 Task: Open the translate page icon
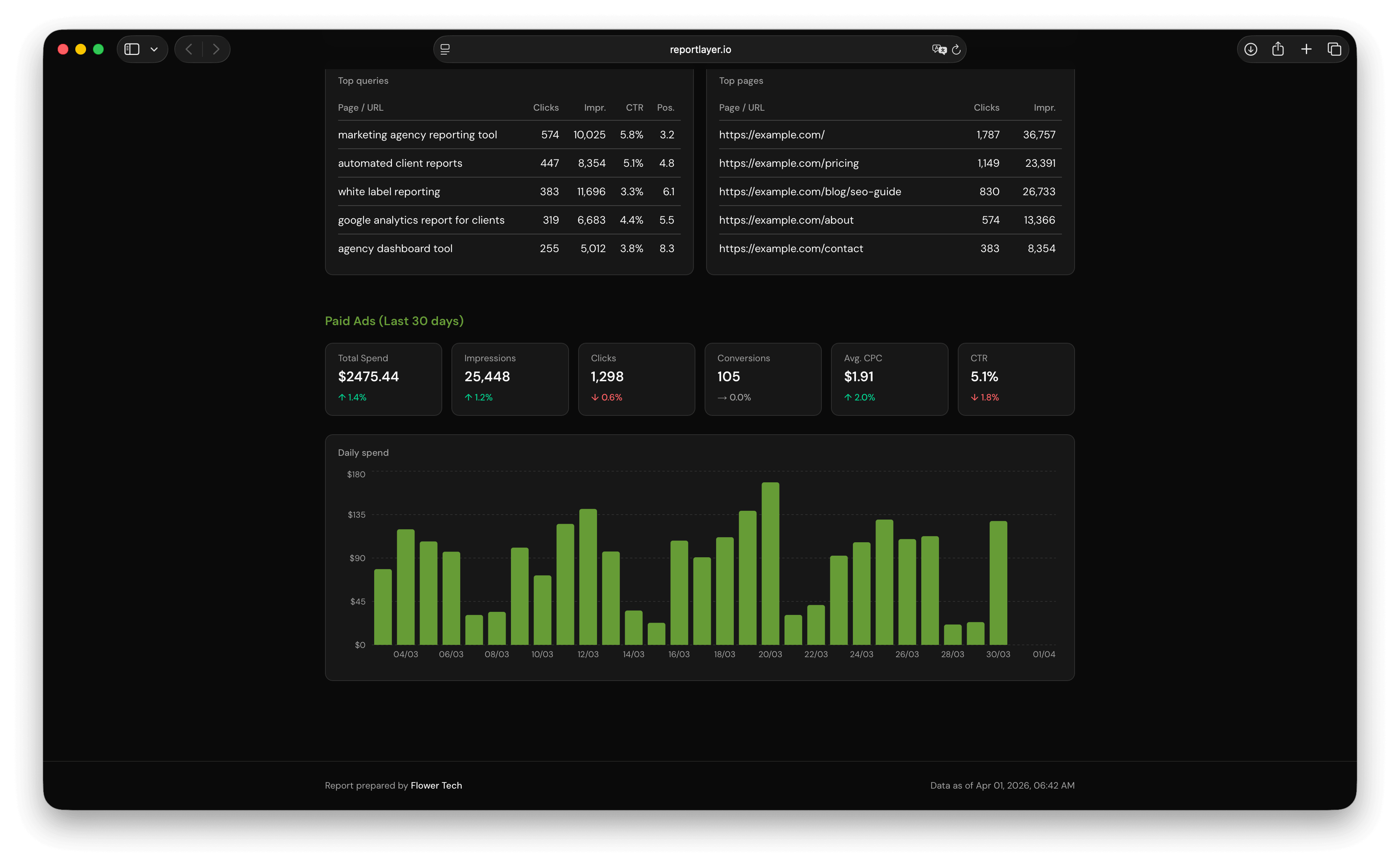point(939,49)
